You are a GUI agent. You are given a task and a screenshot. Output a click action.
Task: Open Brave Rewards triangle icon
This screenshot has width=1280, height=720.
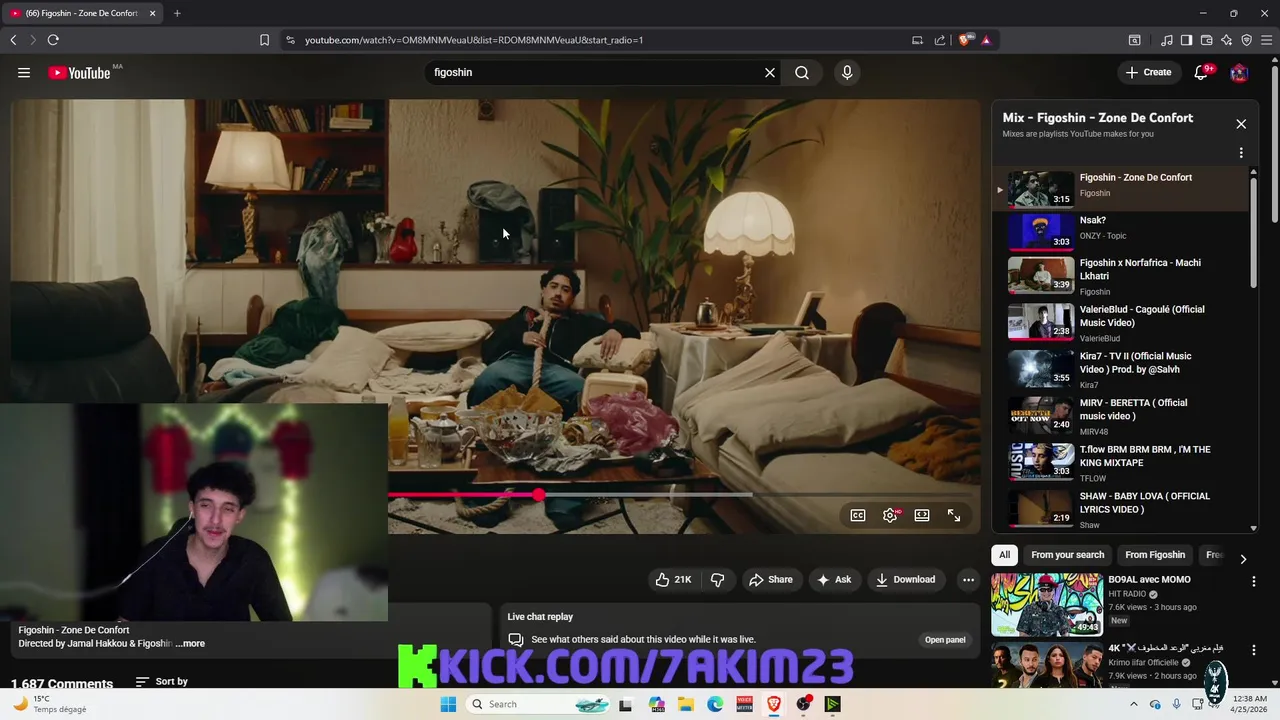point(986,40)
